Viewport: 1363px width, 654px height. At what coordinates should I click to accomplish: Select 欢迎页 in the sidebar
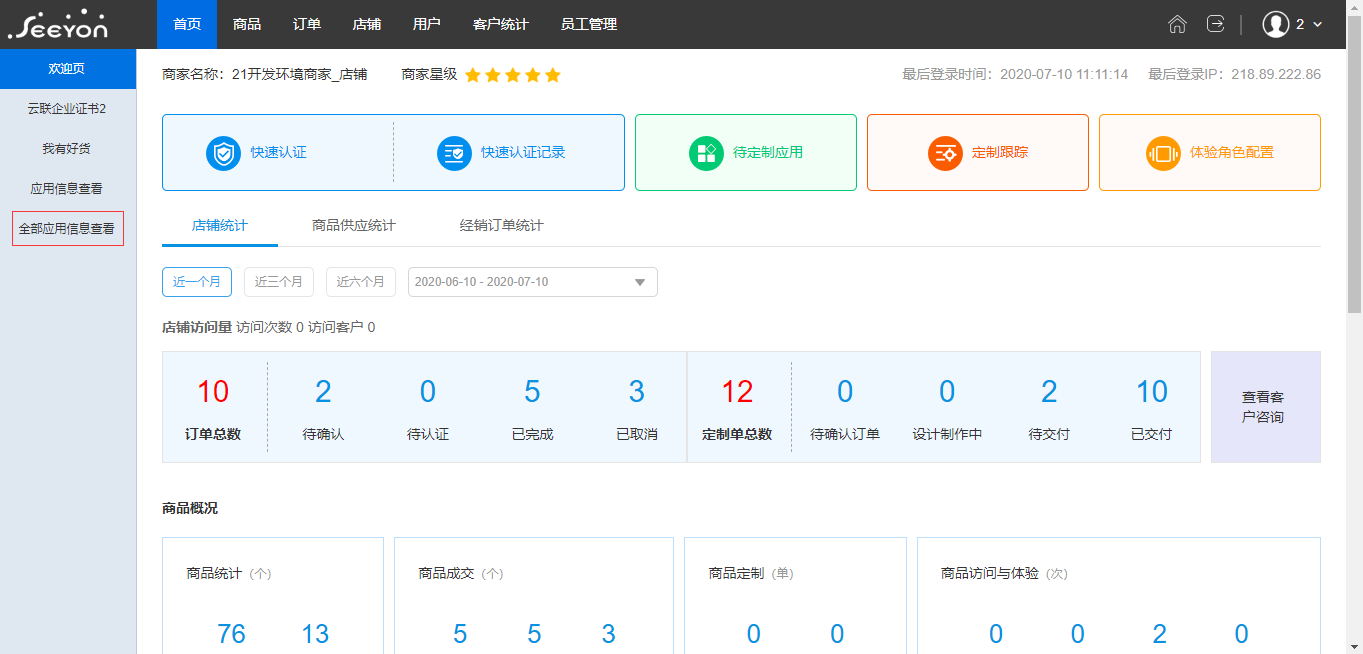(x=68, y=69)
